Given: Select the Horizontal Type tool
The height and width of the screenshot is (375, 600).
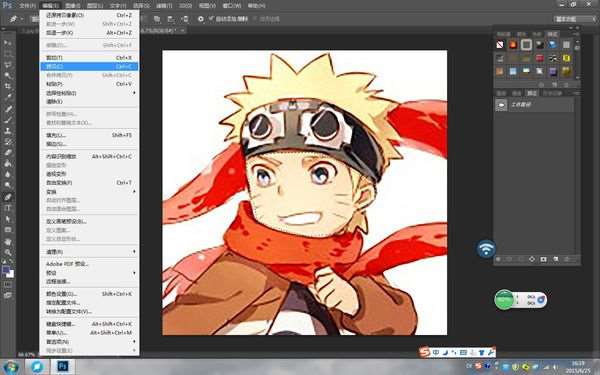Looking at the screenshot, I should 8,209.
